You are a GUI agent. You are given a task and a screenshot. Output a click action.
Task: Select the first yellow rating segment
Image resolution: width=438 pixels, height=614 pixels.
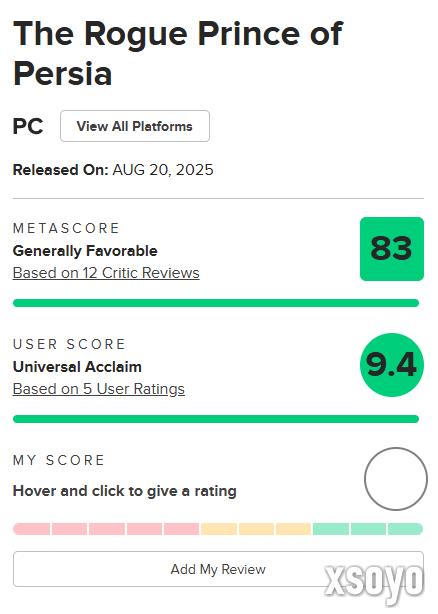click(x=219, y=529)
